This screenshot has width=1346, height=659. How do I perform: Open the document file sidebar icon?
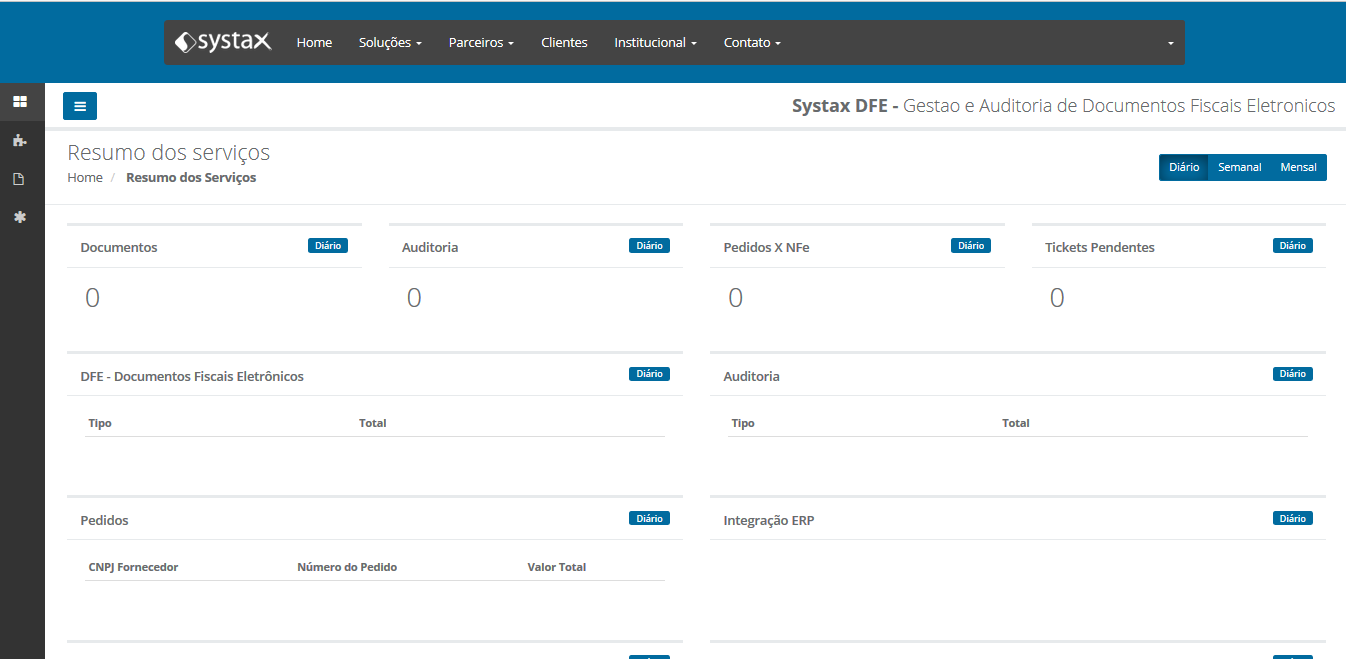tap(19, 179)
